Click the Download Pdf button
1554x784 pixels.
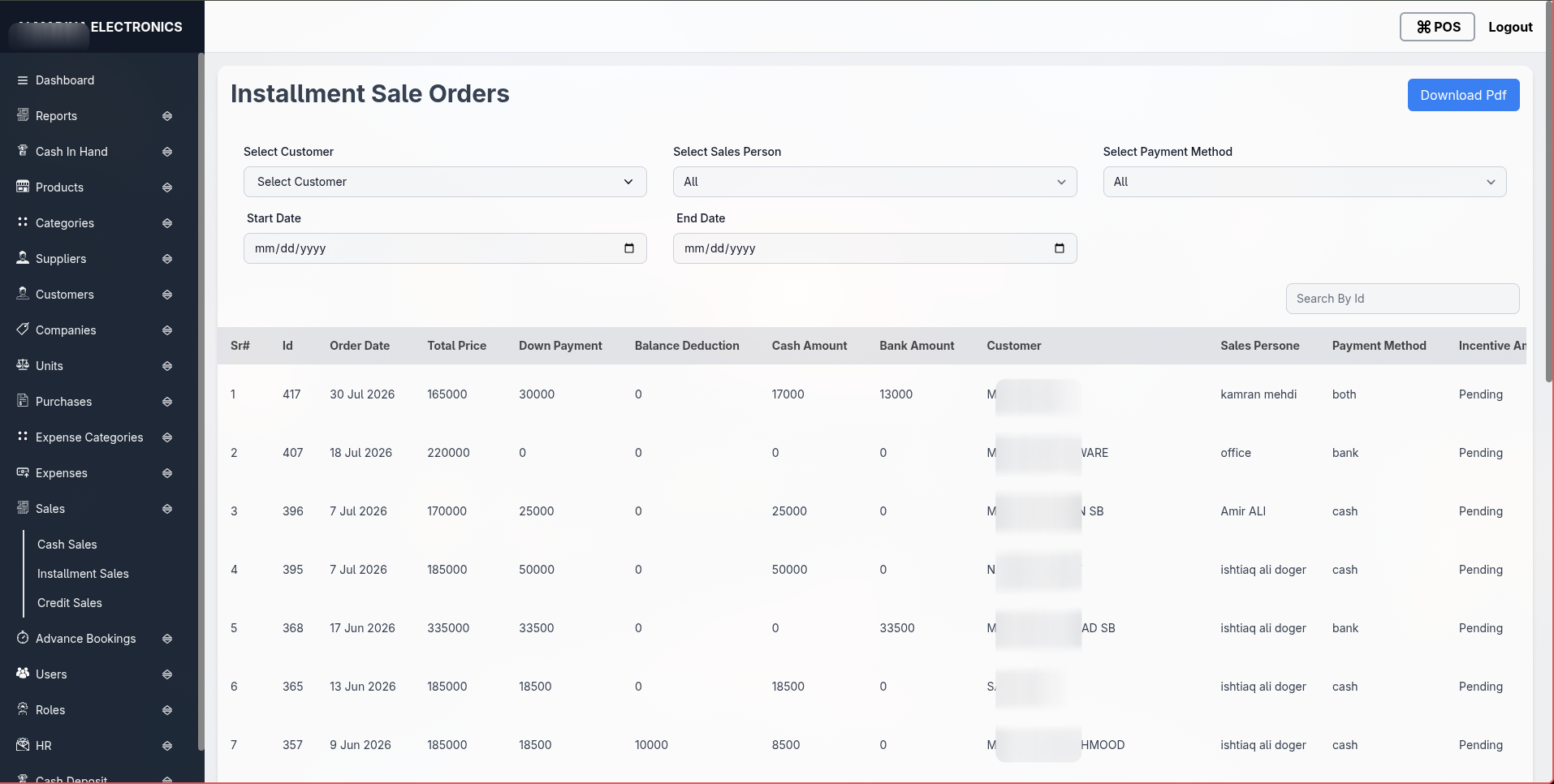coord(1463,95)
